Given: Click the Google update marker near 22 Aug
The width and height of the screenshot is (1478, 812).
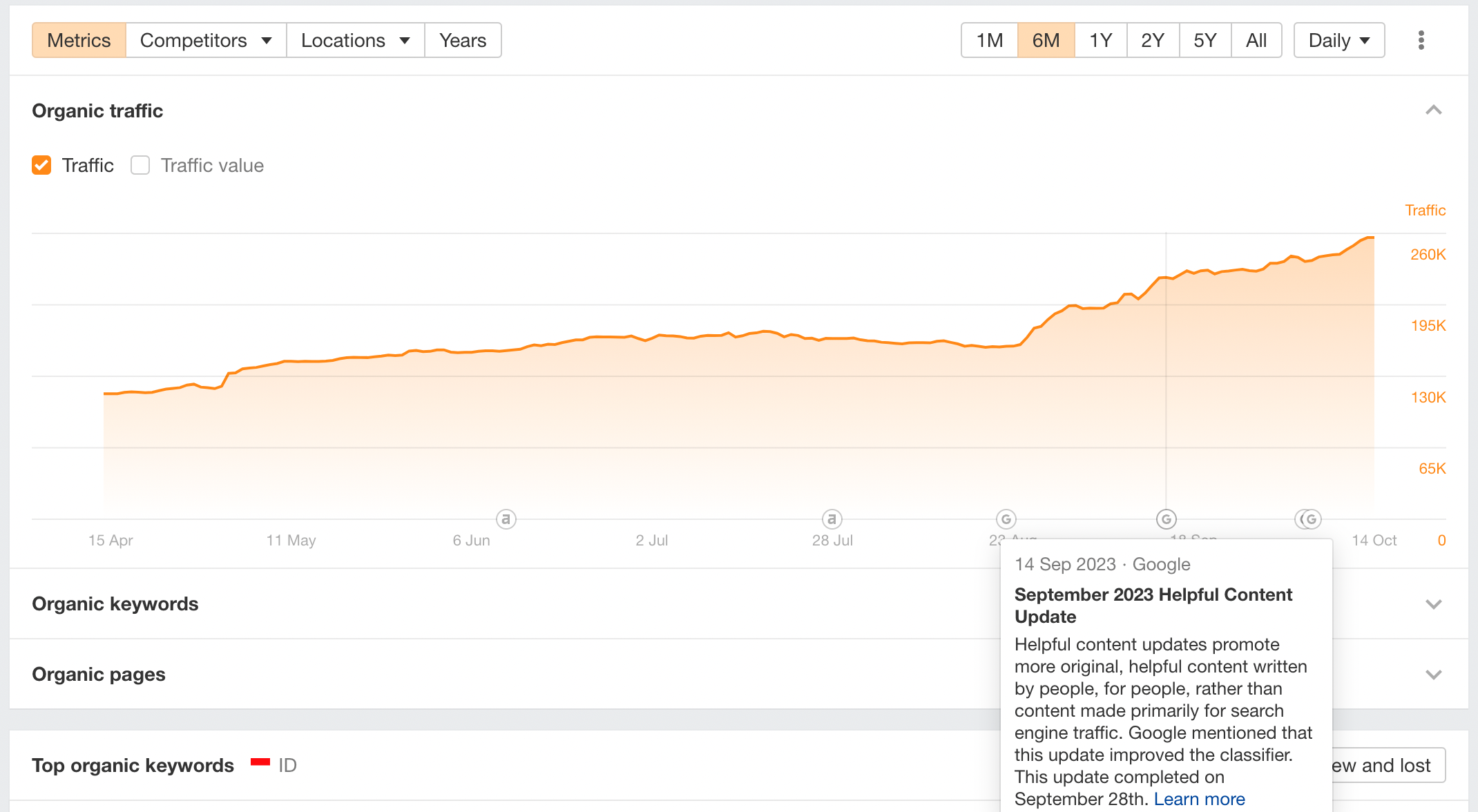Looking at the screenshot, I should point(1006,519).
